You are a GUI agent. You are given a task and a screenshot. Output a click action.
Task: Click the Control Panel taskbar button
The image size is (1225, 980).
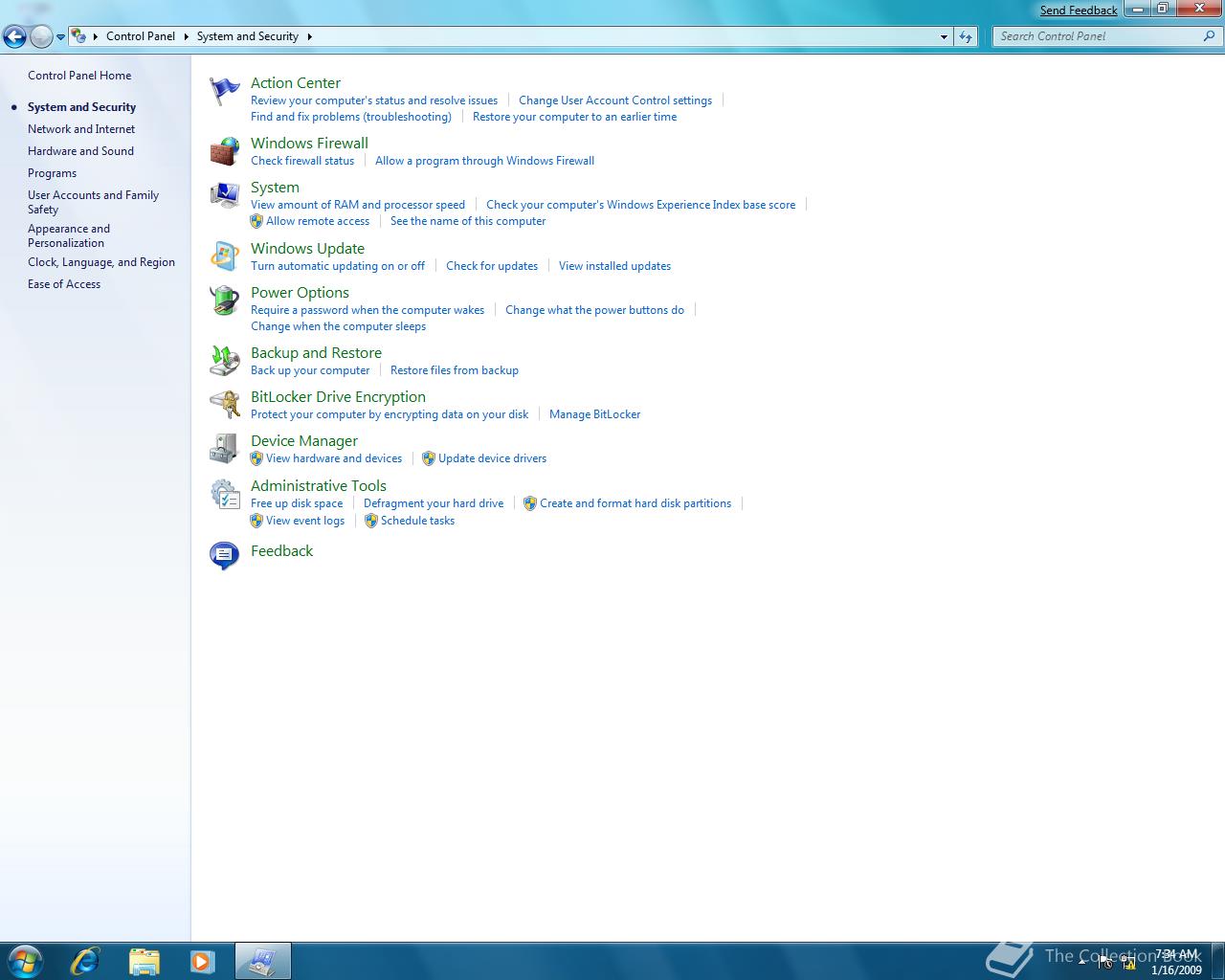click(262, 961)
